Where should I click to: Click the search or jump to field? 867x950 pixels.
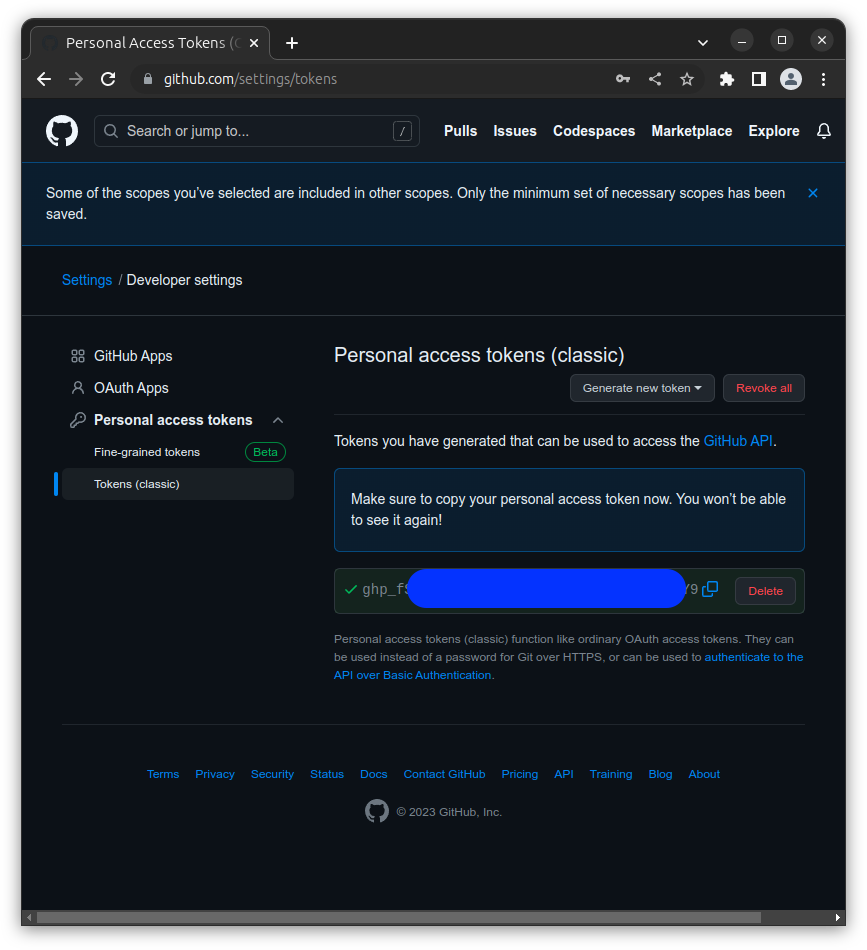coord(257,131)
